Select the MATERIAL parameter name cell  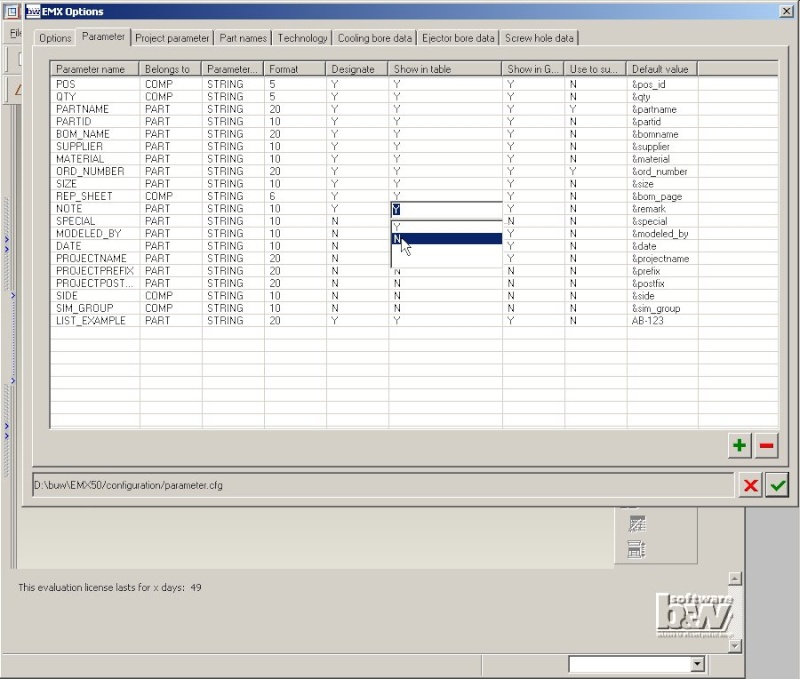click(95, 159)
